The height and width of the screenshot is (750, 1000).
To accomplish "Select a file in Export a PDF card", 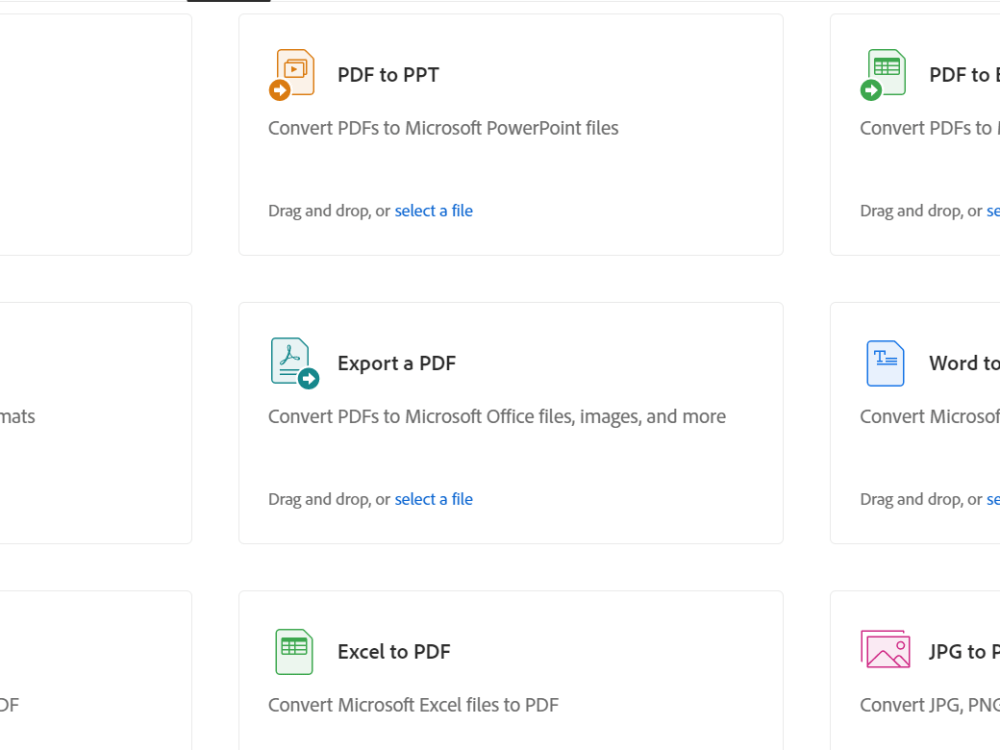I will [434, 499].
